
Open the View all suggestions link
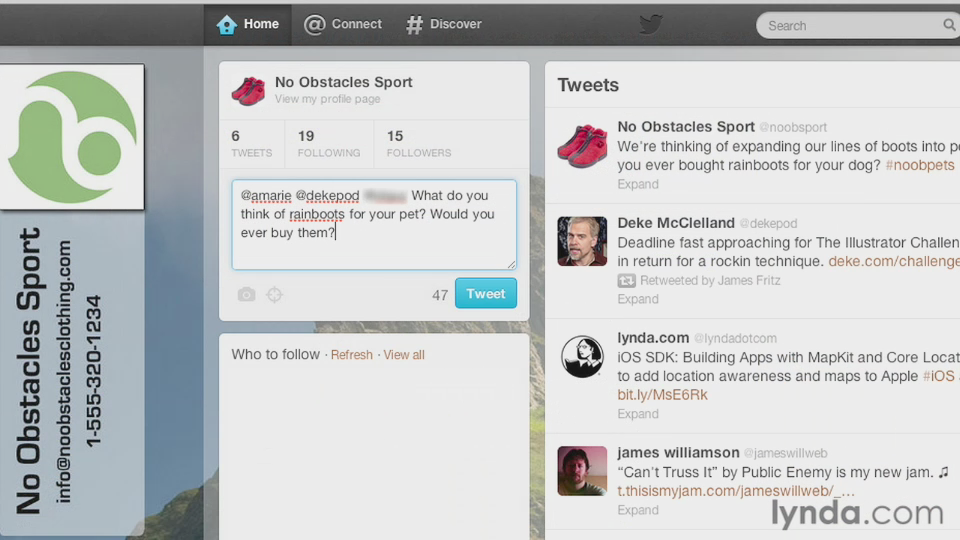point(404,355)
